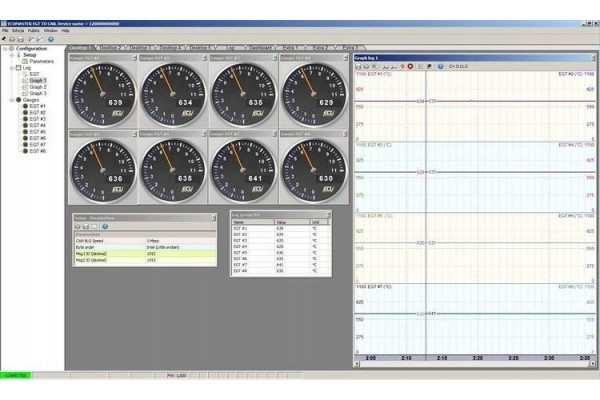Open the File menu
This screenshot has height=400, width=600.
click(5, 31)
